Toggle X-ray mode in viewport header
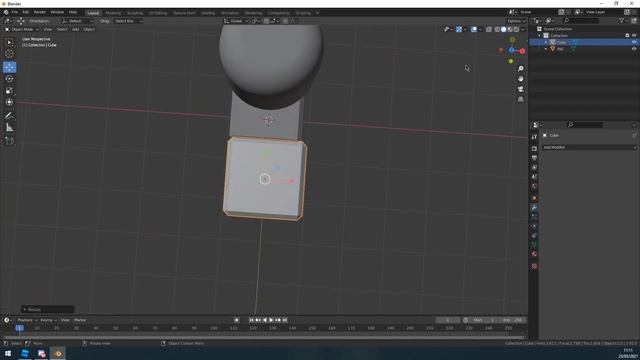Viewport: 640px width, 360px height. 489,29
